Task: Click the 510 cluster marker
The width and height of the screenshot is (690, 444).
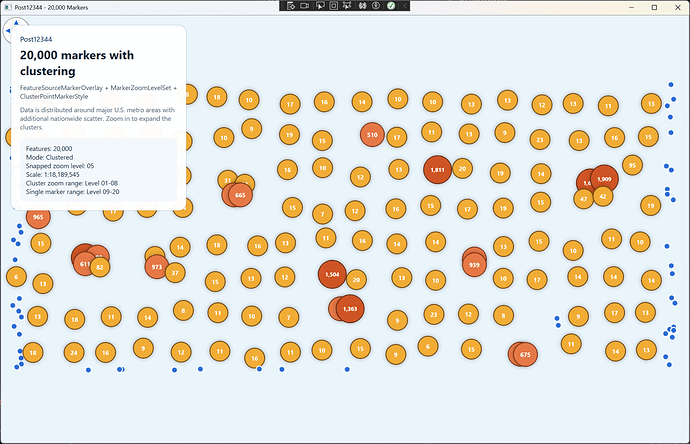Action: (371, 134)
